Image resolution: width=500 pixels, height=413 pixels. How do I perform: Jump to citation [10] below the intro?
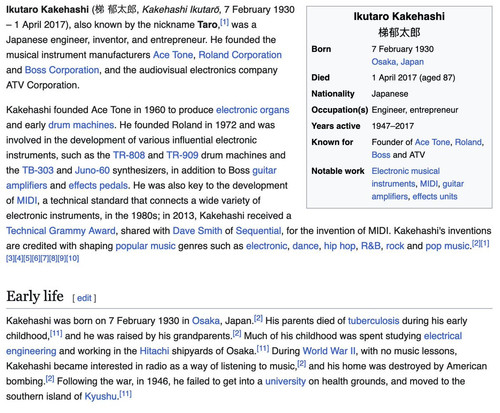pyautogui.click(x=73, y=258)
